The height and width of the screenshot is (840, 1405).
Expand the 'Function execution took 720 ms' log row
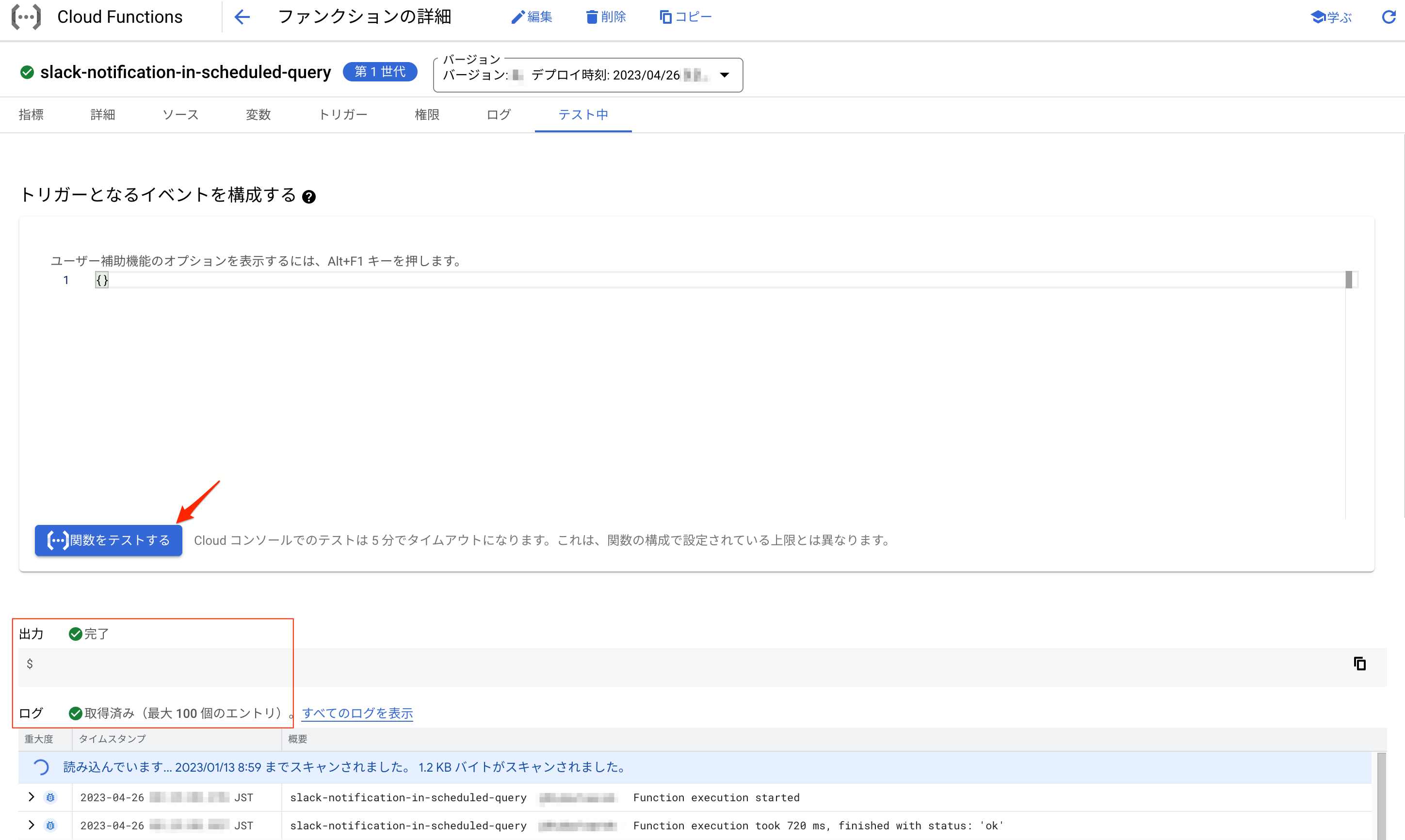[x=31, y=825]
